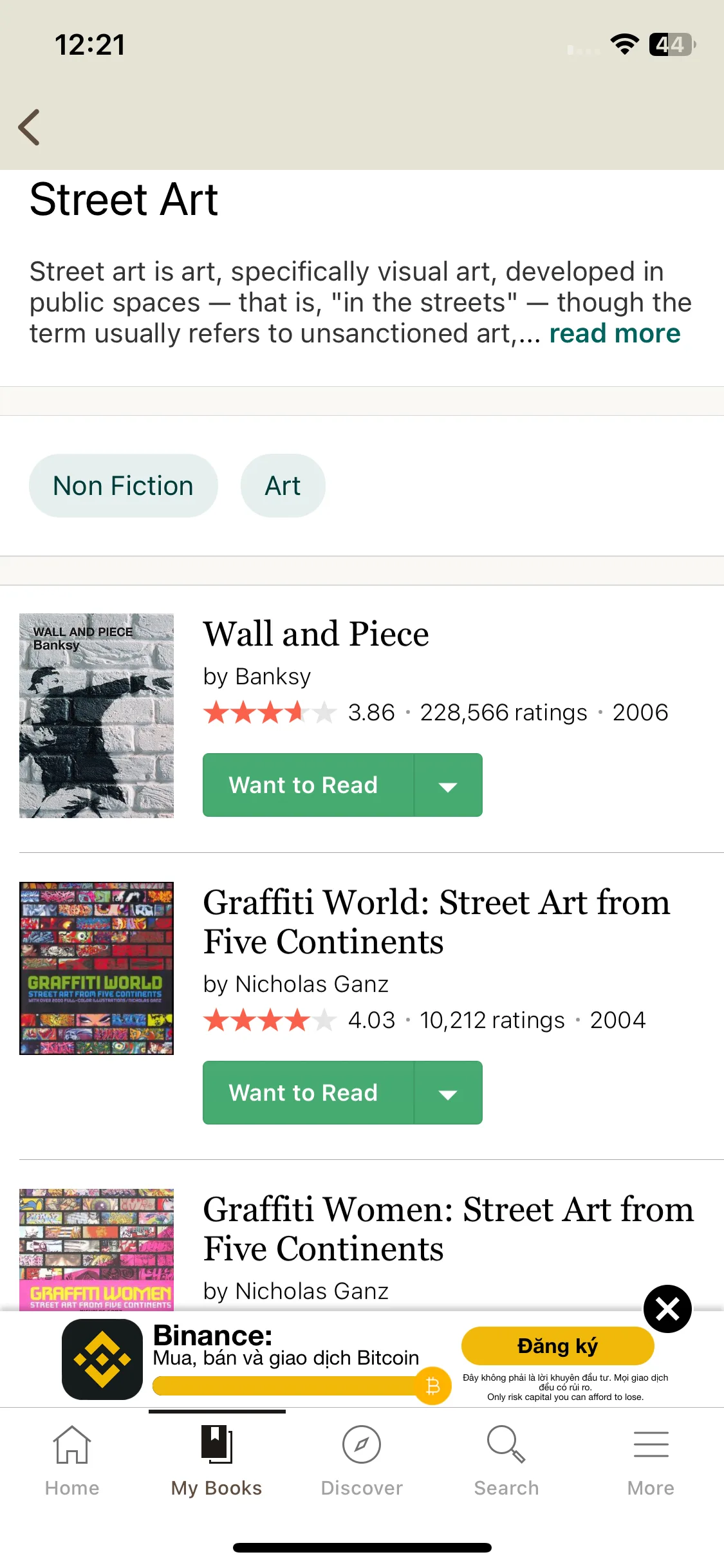724x1568 pixels.
Task: Open Graffiti World book cover thumbnail
Action: (x=97, y=968)
